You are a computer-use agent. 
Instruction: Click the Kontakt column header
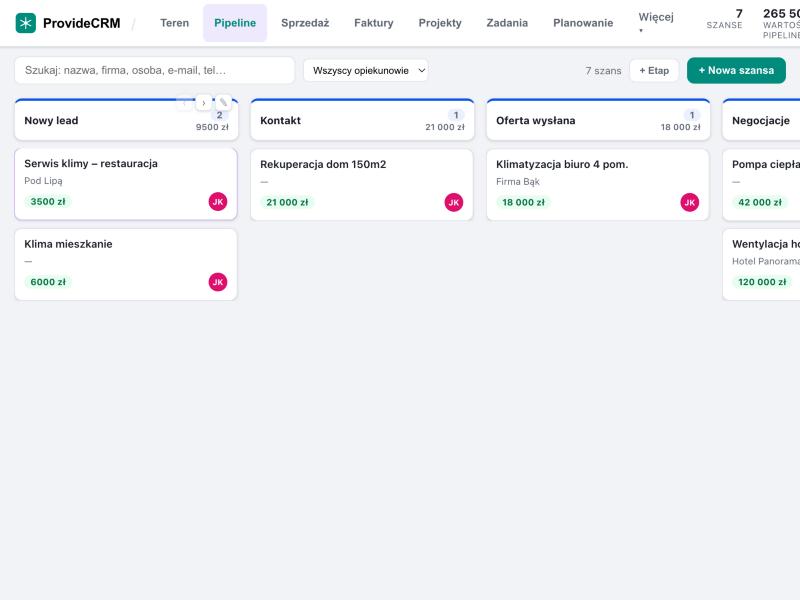pyautogui.click(x=362, y=120)
